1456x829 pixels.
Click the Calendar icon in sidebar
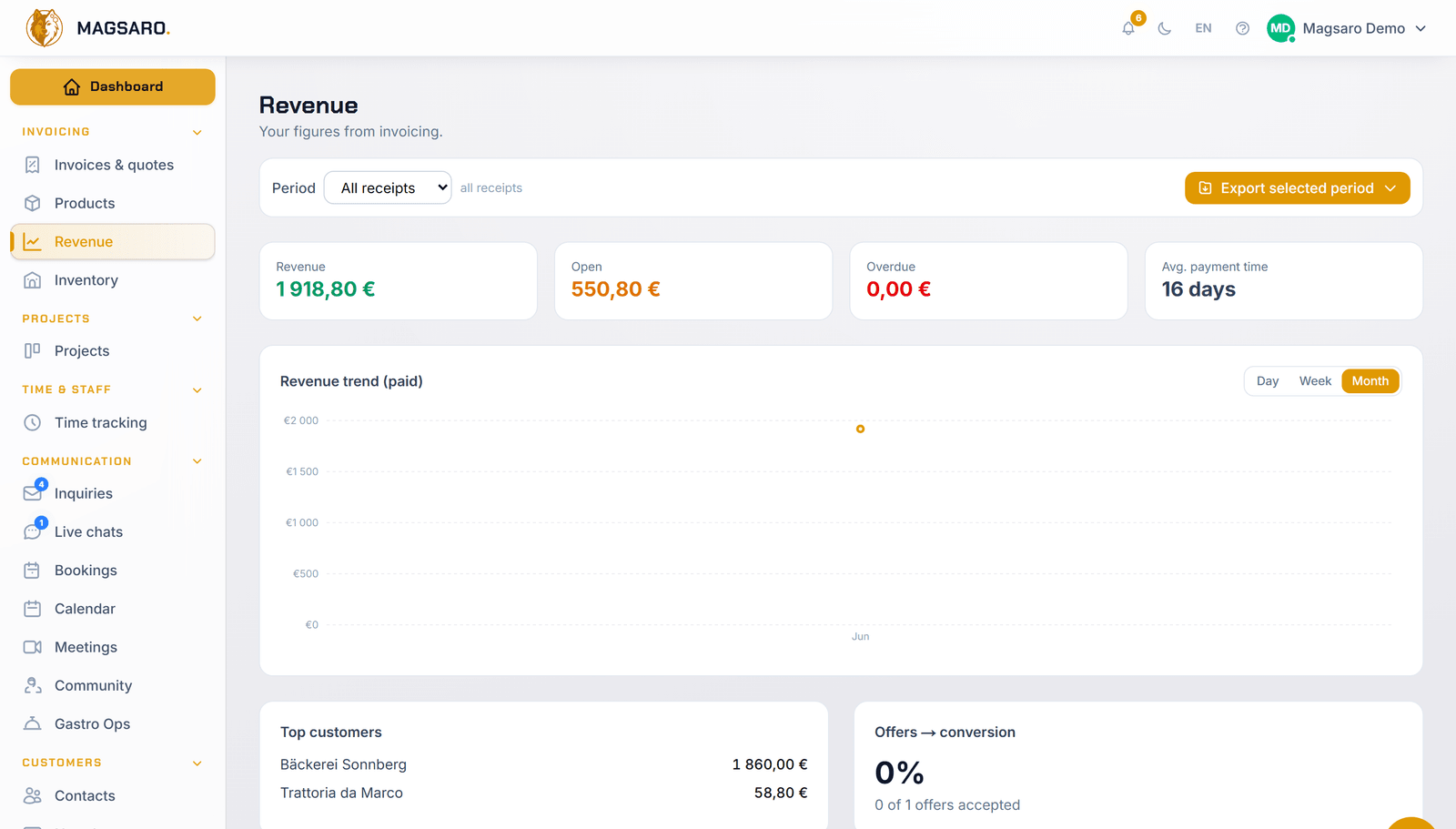pyautogui.click(x=33, y=609)
